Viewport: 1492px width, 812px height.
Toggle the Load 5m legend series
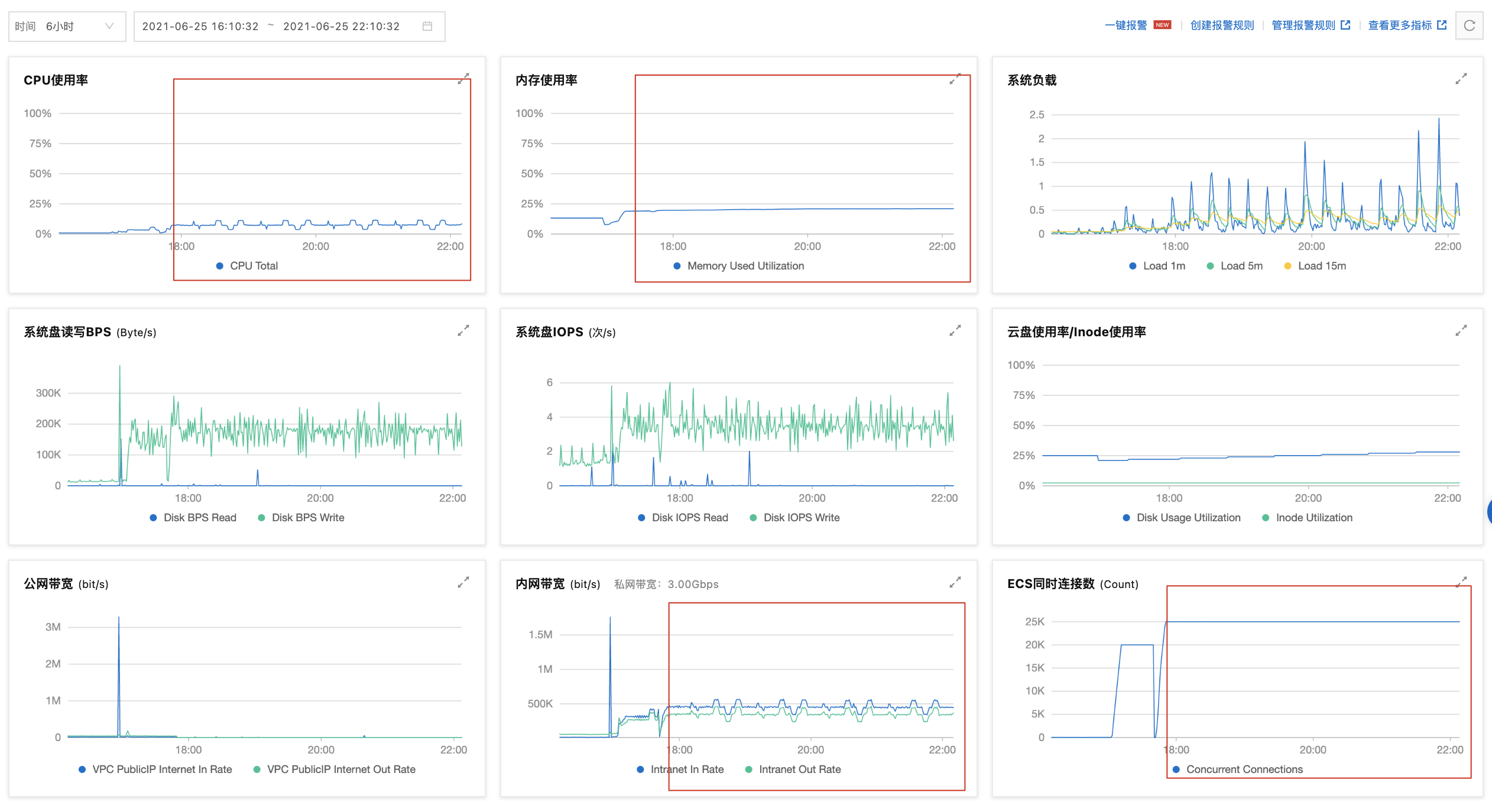click(1235, 266)
